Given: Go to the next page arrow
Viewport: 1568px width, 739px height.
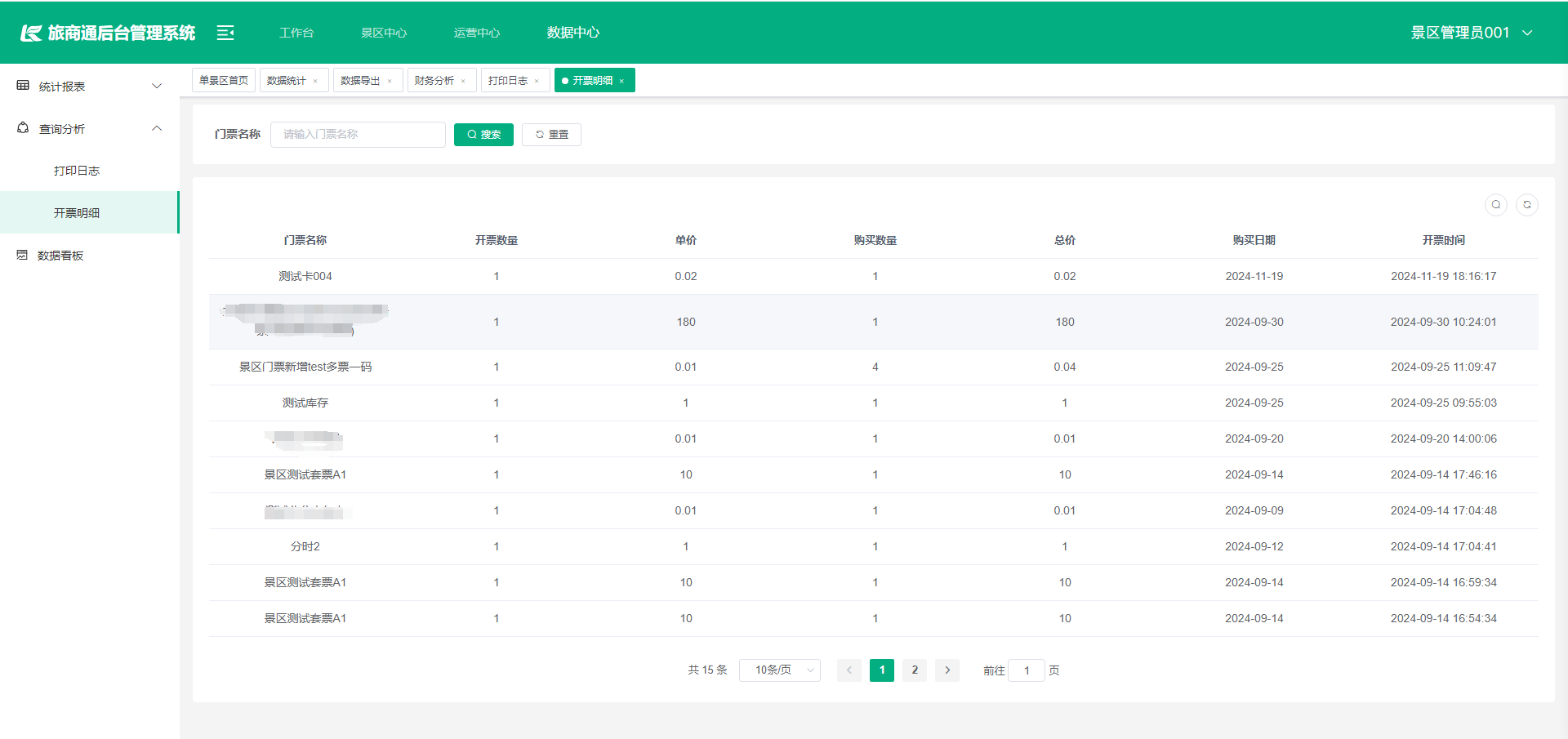Looking at the screenshot, I should pyautogui.click(x=947, y=670).
